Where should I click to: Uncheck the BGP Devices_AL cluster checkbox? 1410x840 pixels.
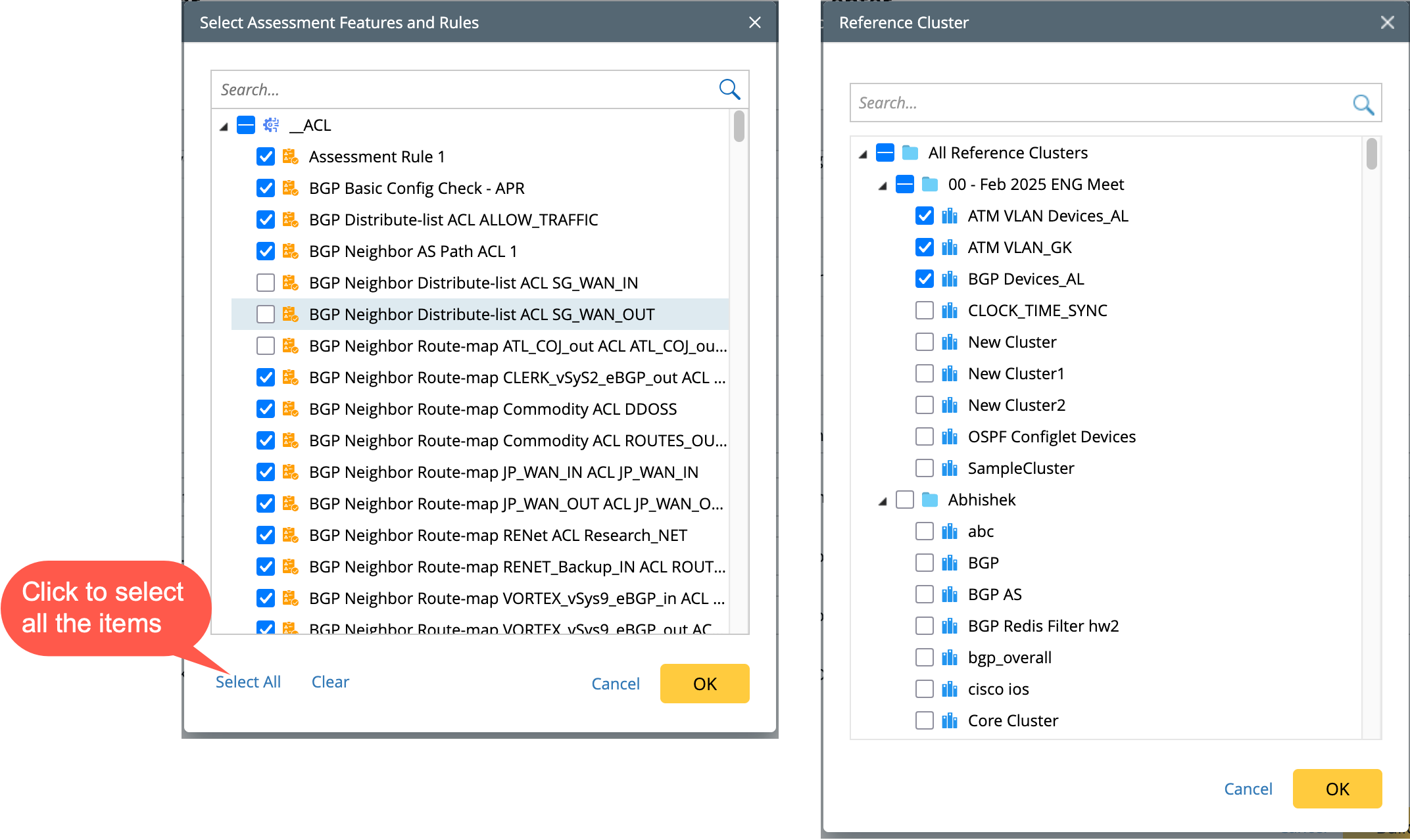[x=925, y=279]
